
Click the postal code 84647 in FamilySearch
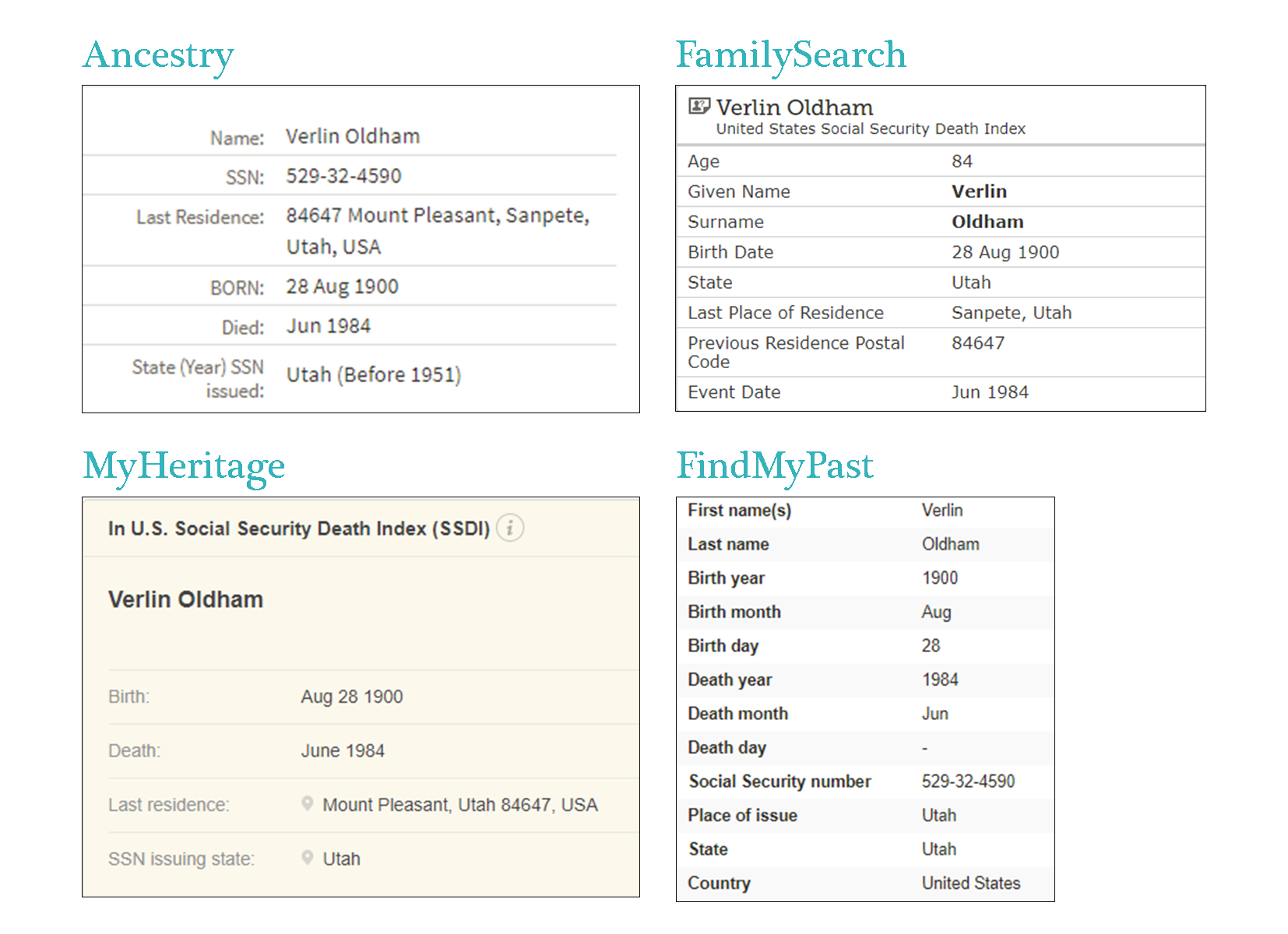[978, 343]
